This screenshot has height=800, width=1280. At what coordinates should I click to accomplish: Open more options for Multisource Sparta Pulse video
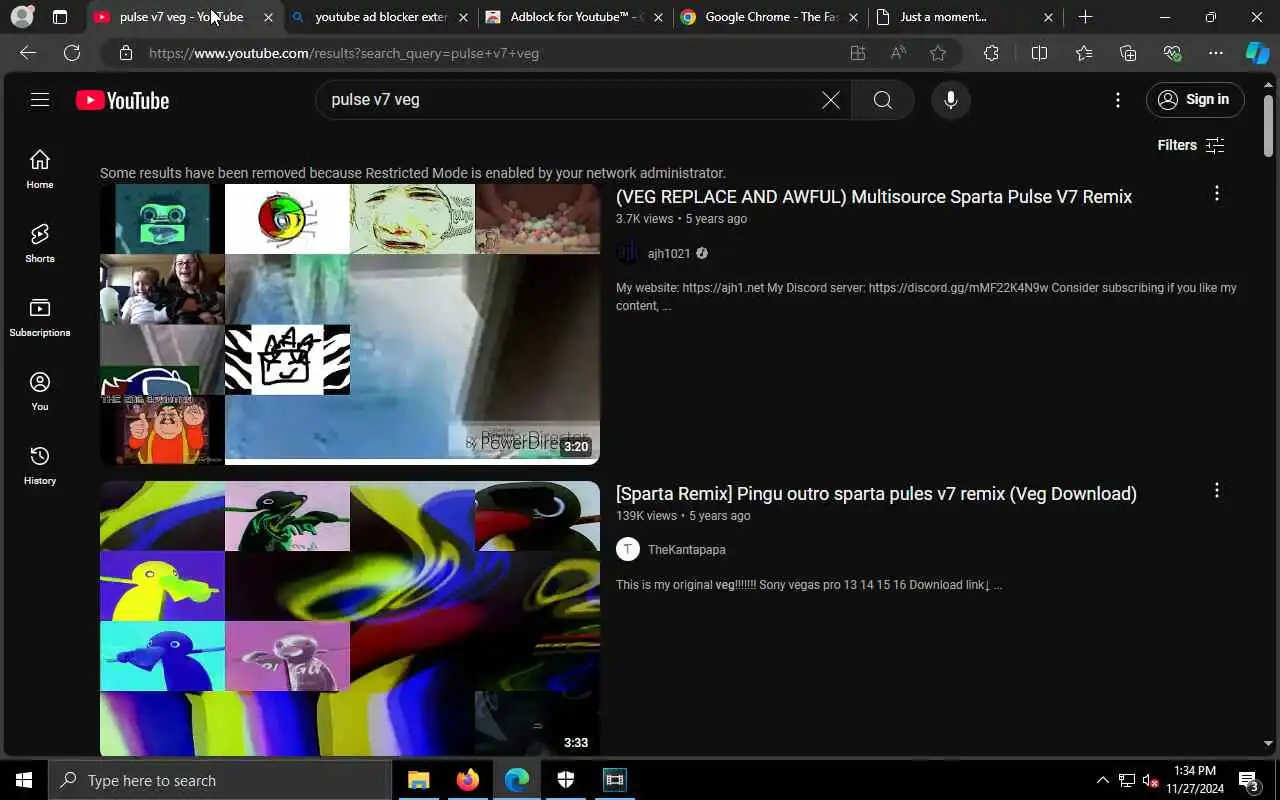(1217, 193)
